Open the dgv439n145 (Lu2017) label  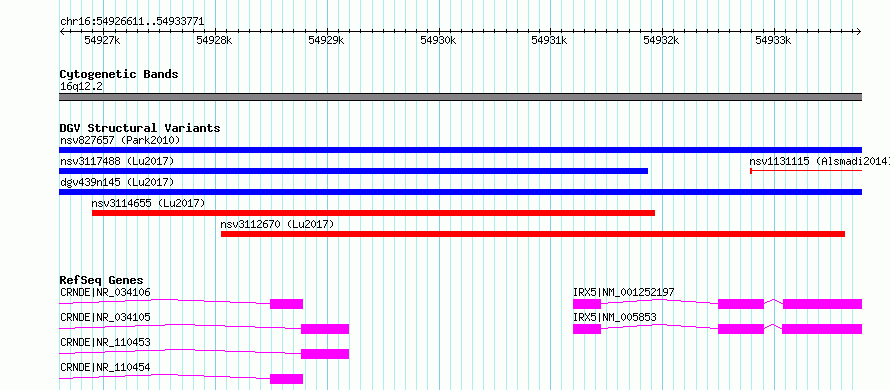[117, 182]
